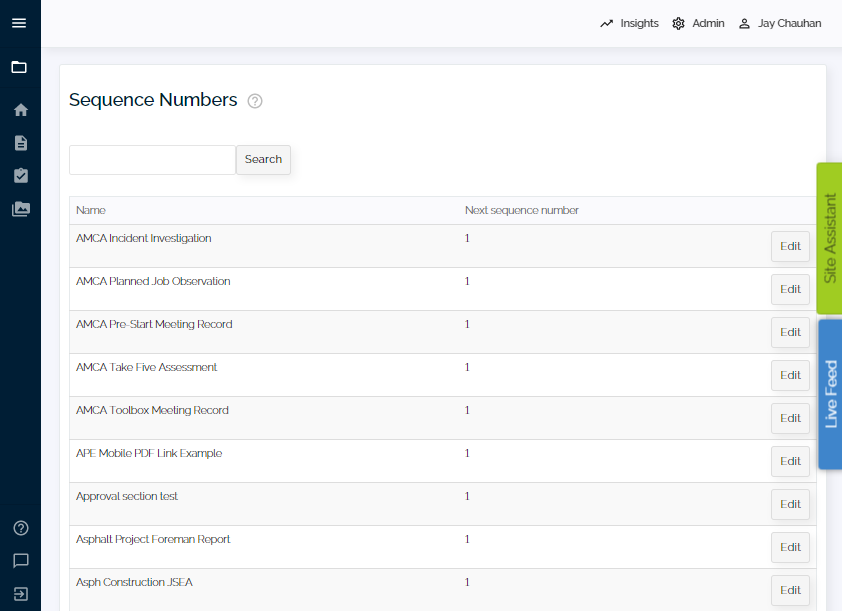The image size is (842, 611).
Task: Open the AMCA Incident Investigation link
Action: [143, 238]
